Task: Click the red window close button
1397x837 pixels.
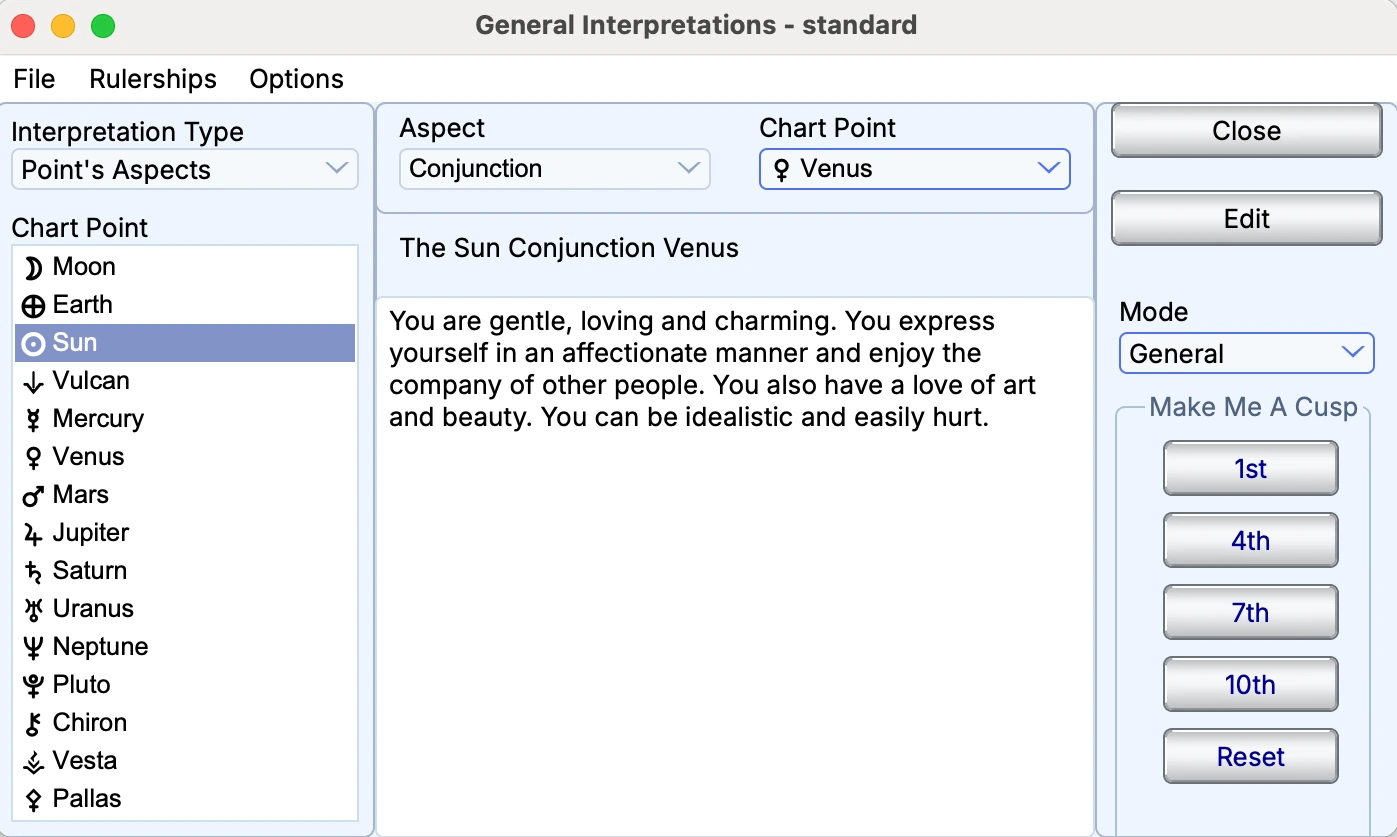Action: tap(23, 26)
